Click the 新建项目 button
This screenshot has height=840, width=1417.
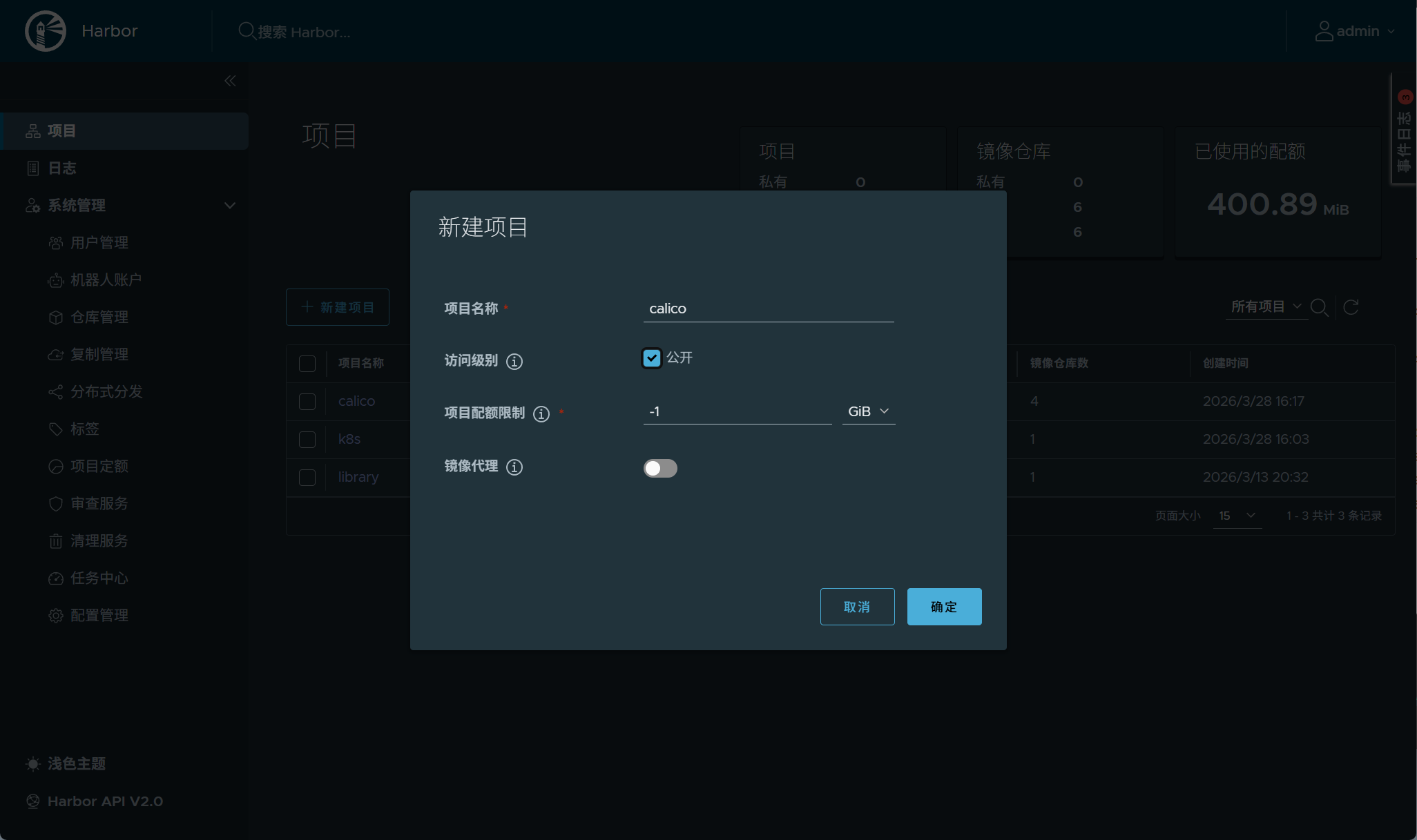(338, 307)
